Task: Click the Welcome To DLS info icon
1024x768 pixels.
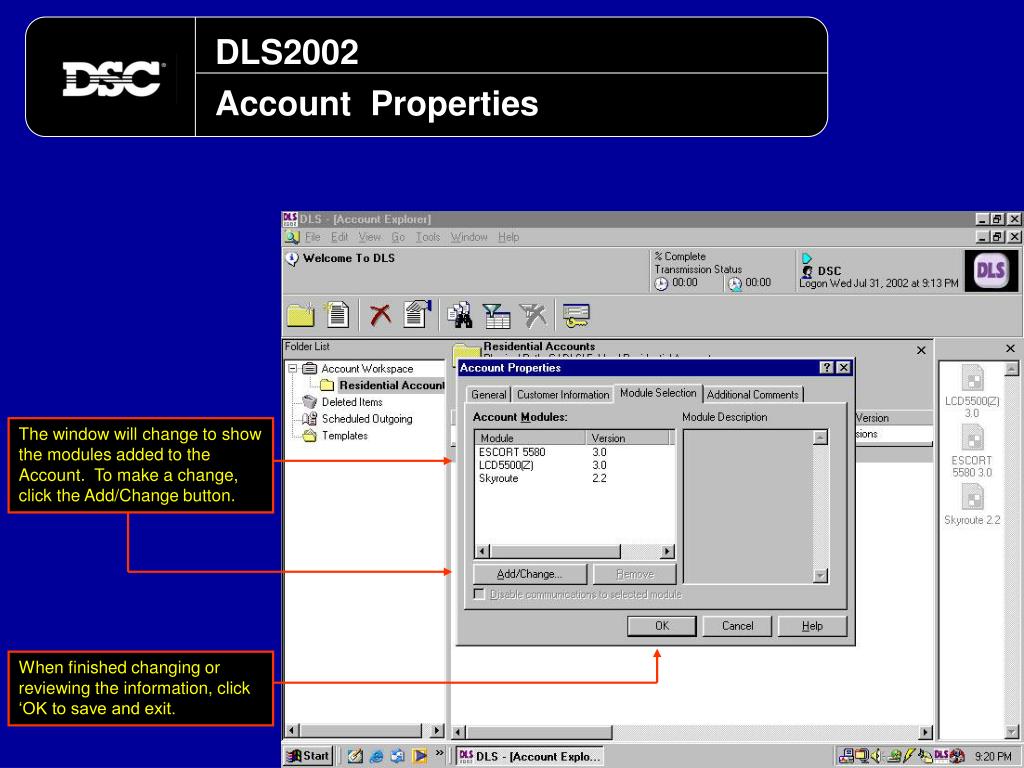Action: pyautogui.click(x=292, y=259)
